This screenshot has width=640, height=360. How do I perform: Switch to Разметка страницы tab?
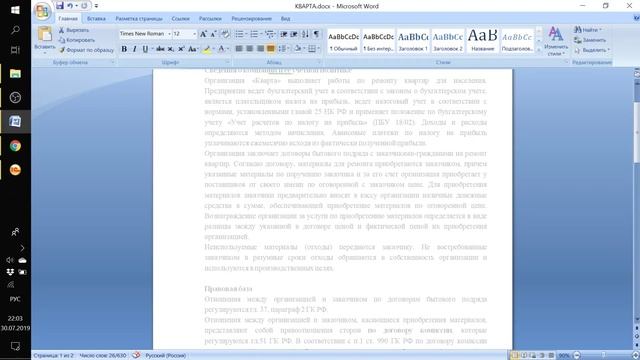point(139,19)
